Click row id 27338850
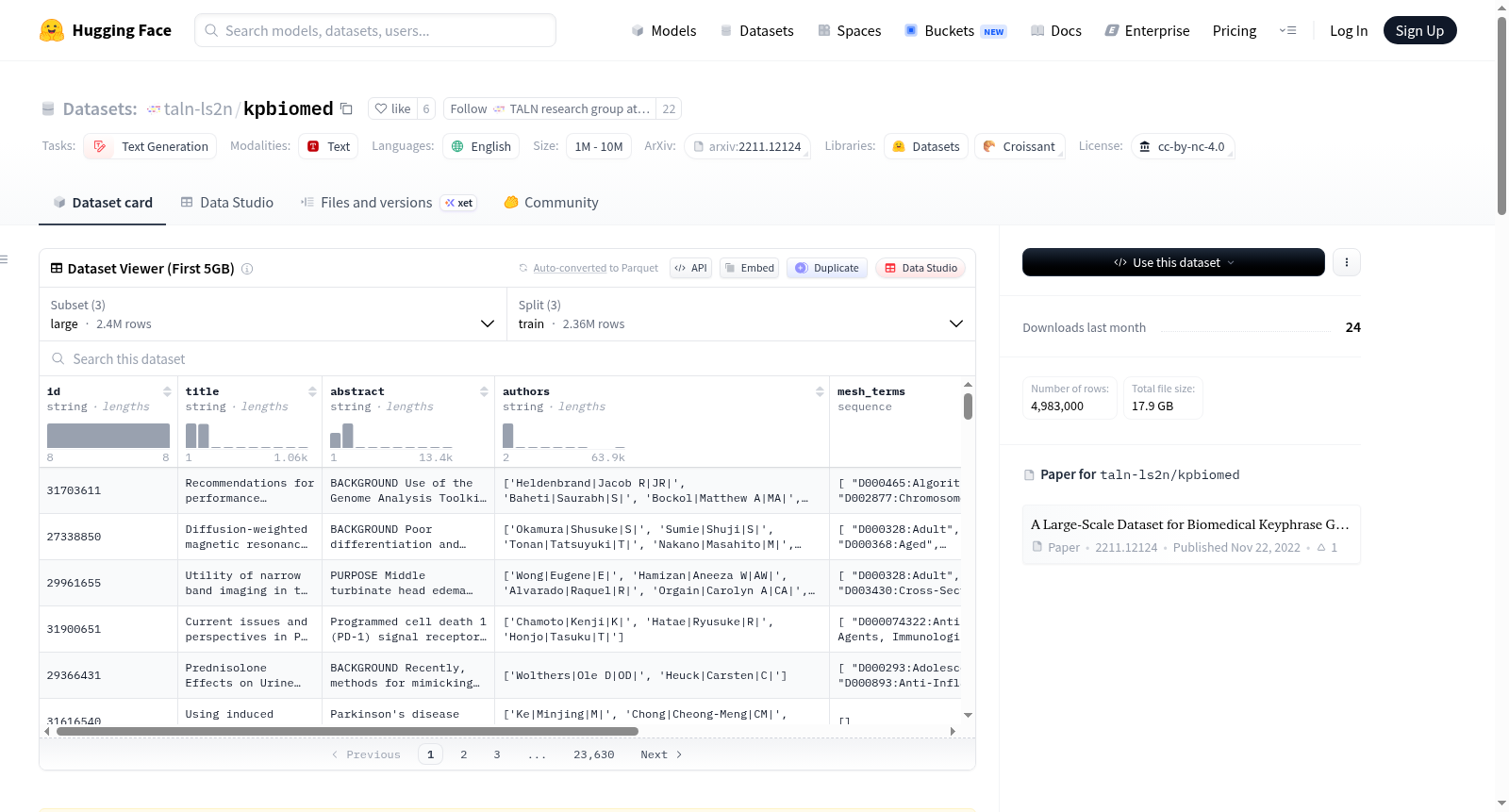 (74, 537)
